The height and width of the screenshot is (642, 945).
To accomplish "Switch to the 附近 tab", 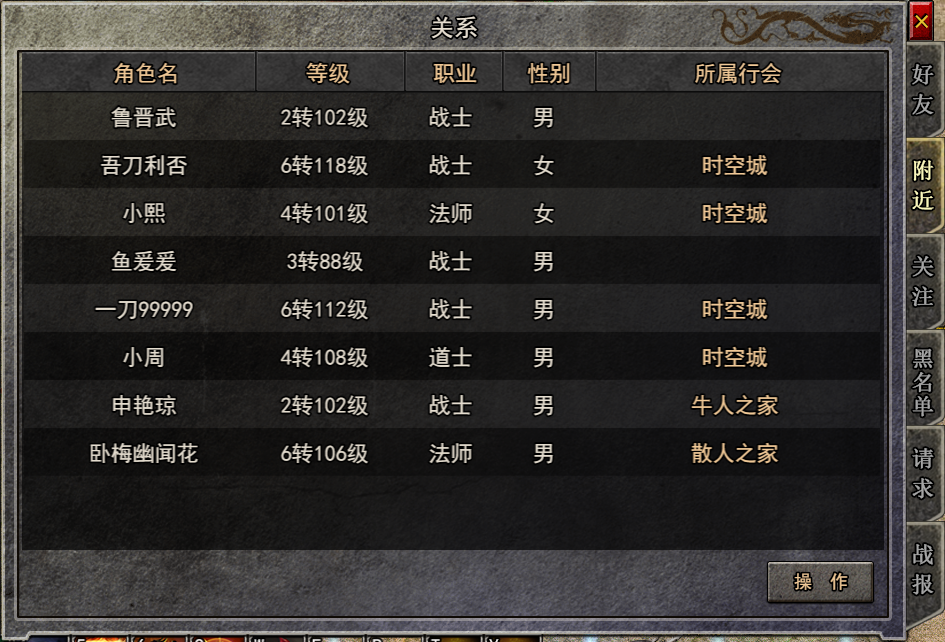I will pos(923,185).
